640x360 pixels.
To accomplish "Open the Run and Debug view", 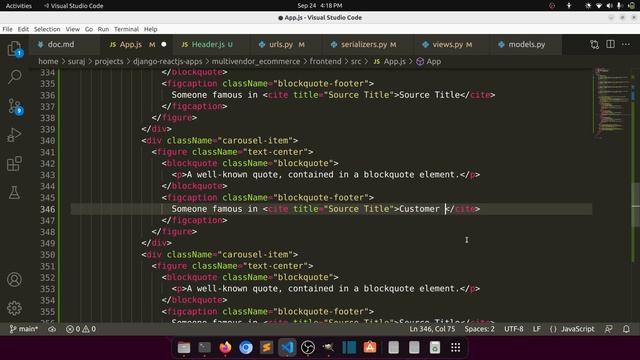I will pyautogui.click(x=14, y=135).
